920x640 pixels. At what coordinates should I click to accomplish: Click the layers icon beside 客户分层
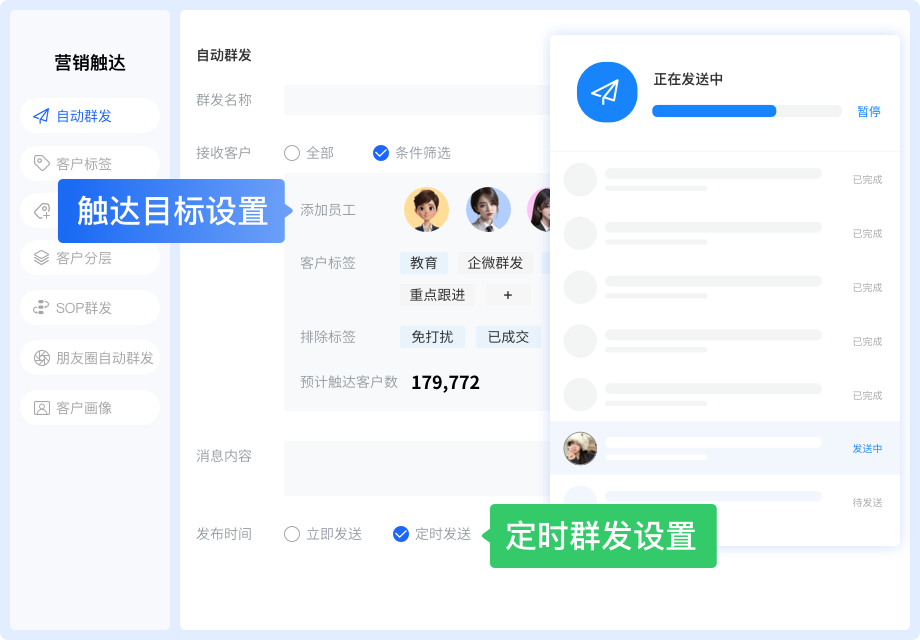coord(41,258)
